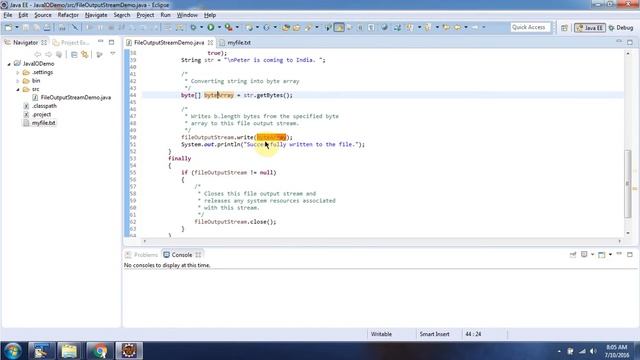Run the program with green Run button

click(211, 27)
